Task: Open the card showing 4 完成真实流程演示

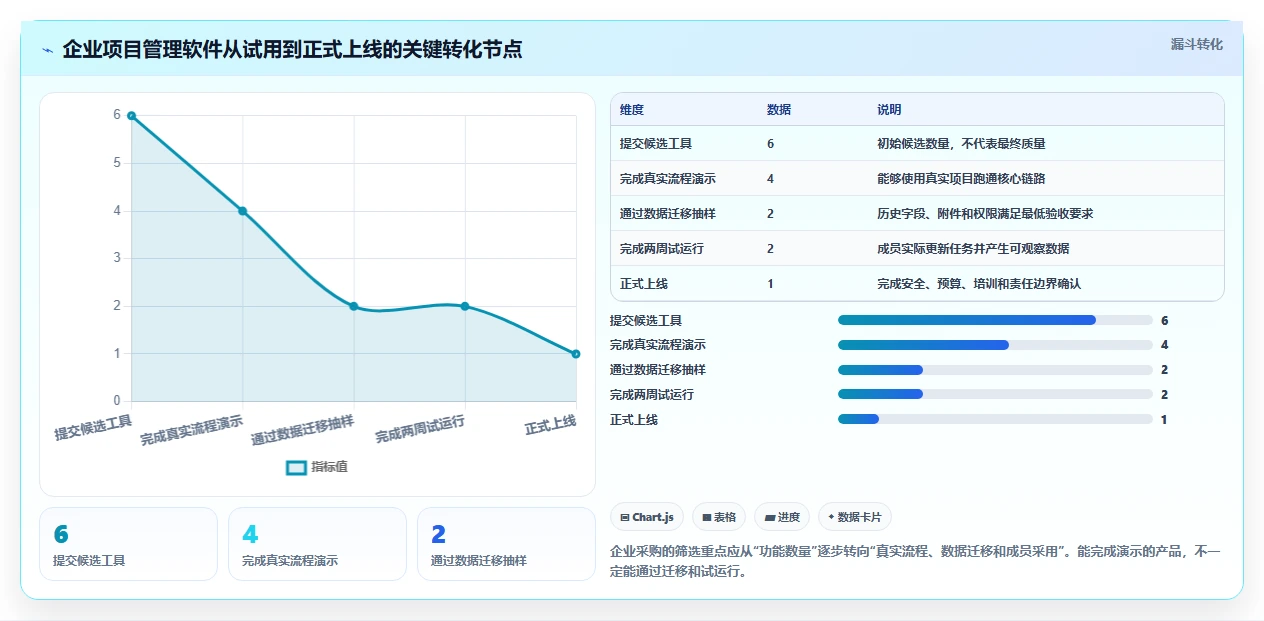Action: tap(317, 544)
